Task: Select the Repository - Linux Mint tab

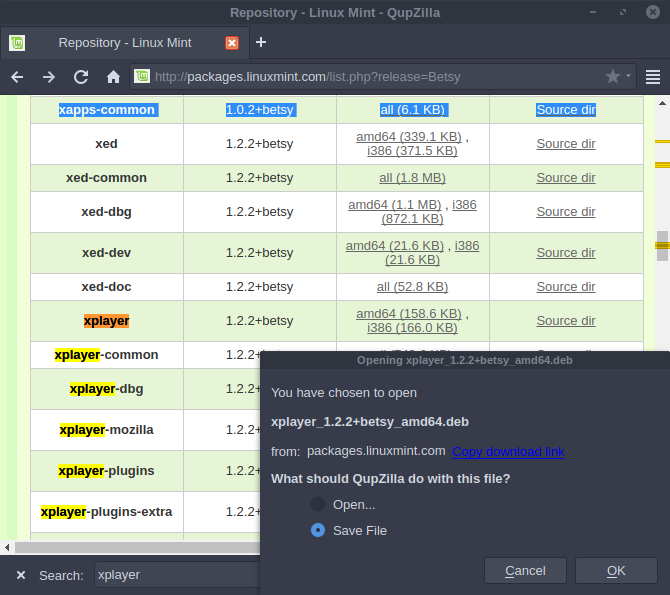Action: [125, 43]
